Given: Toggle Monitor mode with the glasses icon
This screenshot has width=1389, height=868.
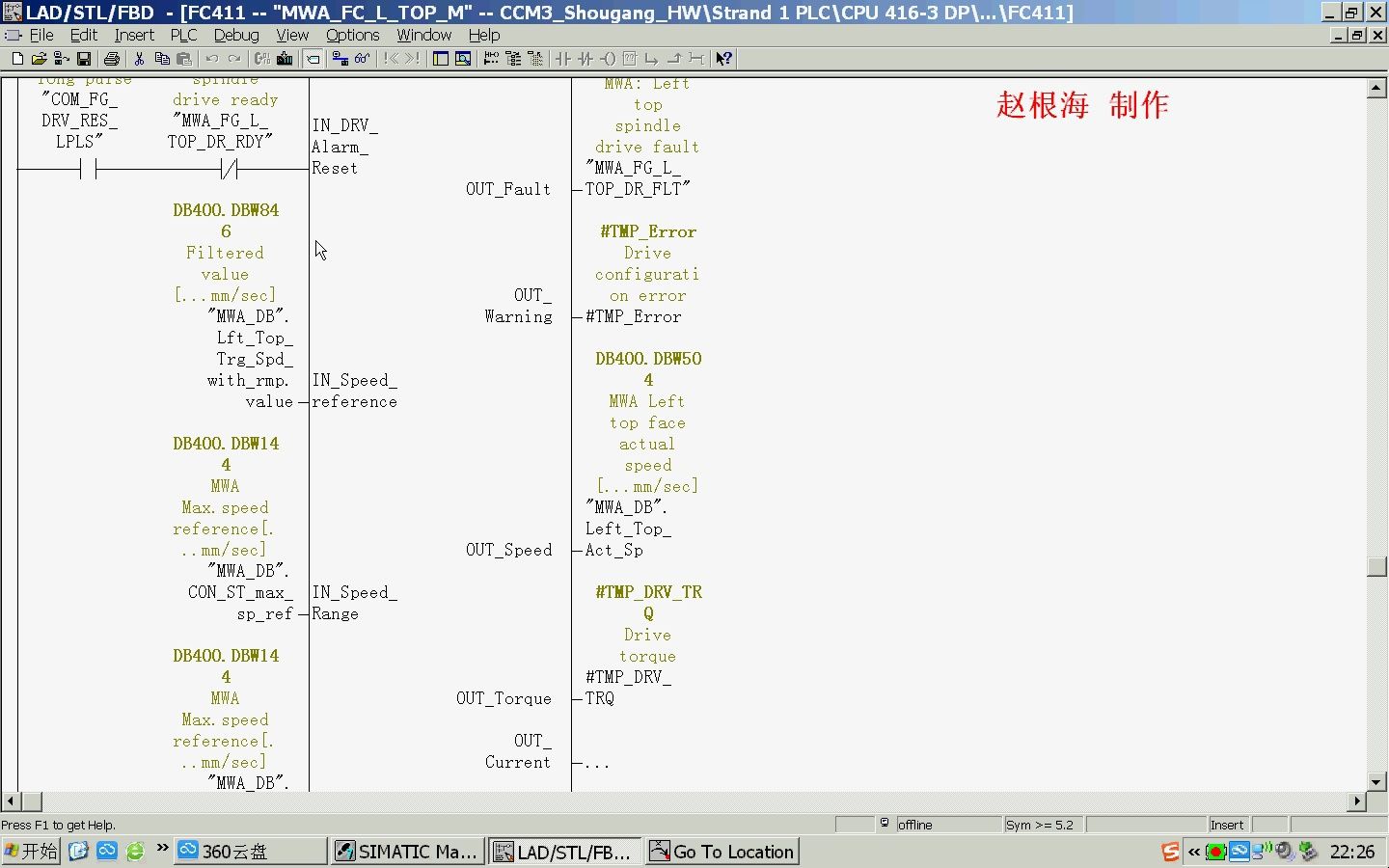Looking at the screenshot, I should 363,59.
